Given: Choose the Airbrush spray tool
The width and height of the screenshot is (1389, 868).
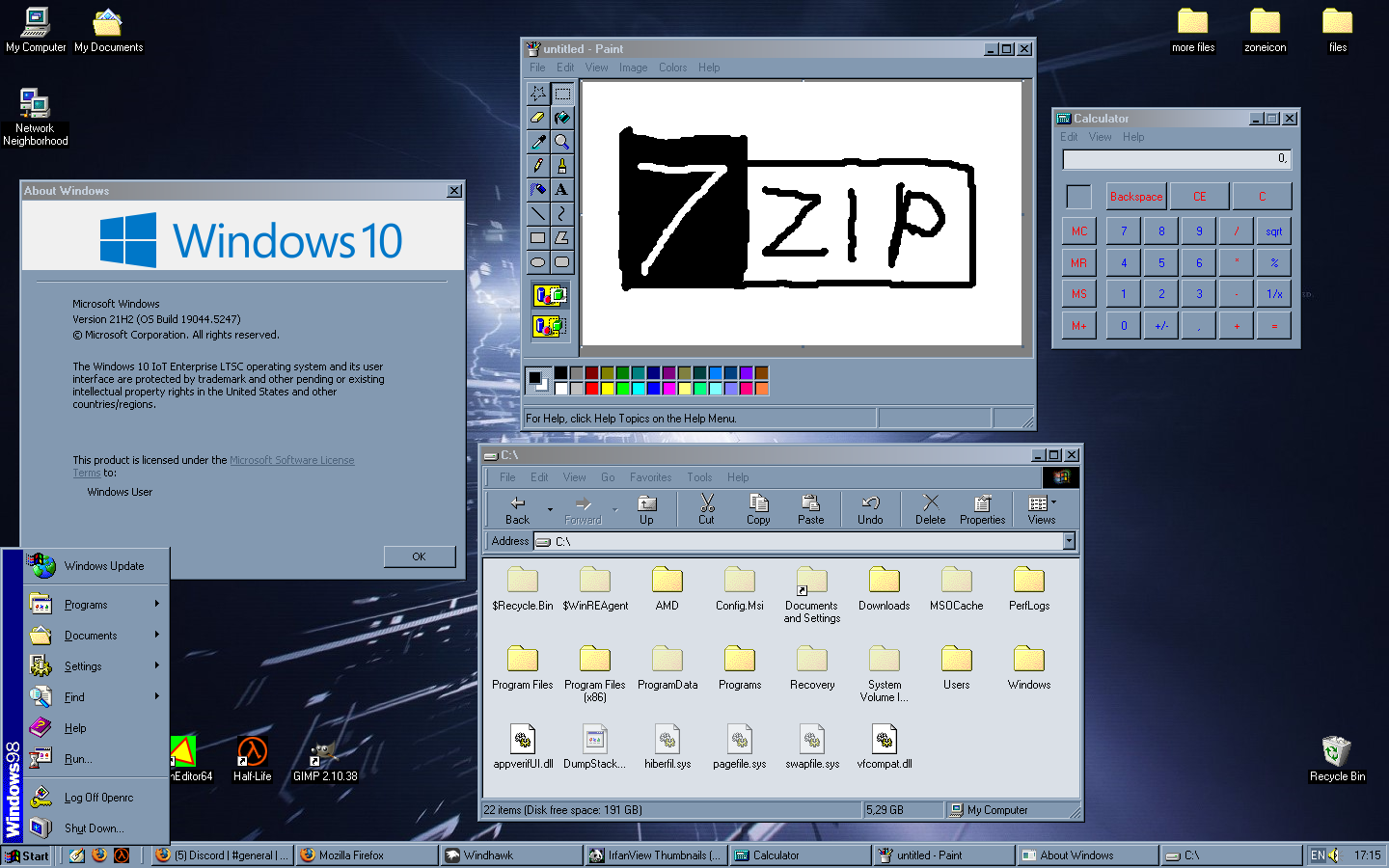Looking at the screenshot, I should (x=538, y=190).
